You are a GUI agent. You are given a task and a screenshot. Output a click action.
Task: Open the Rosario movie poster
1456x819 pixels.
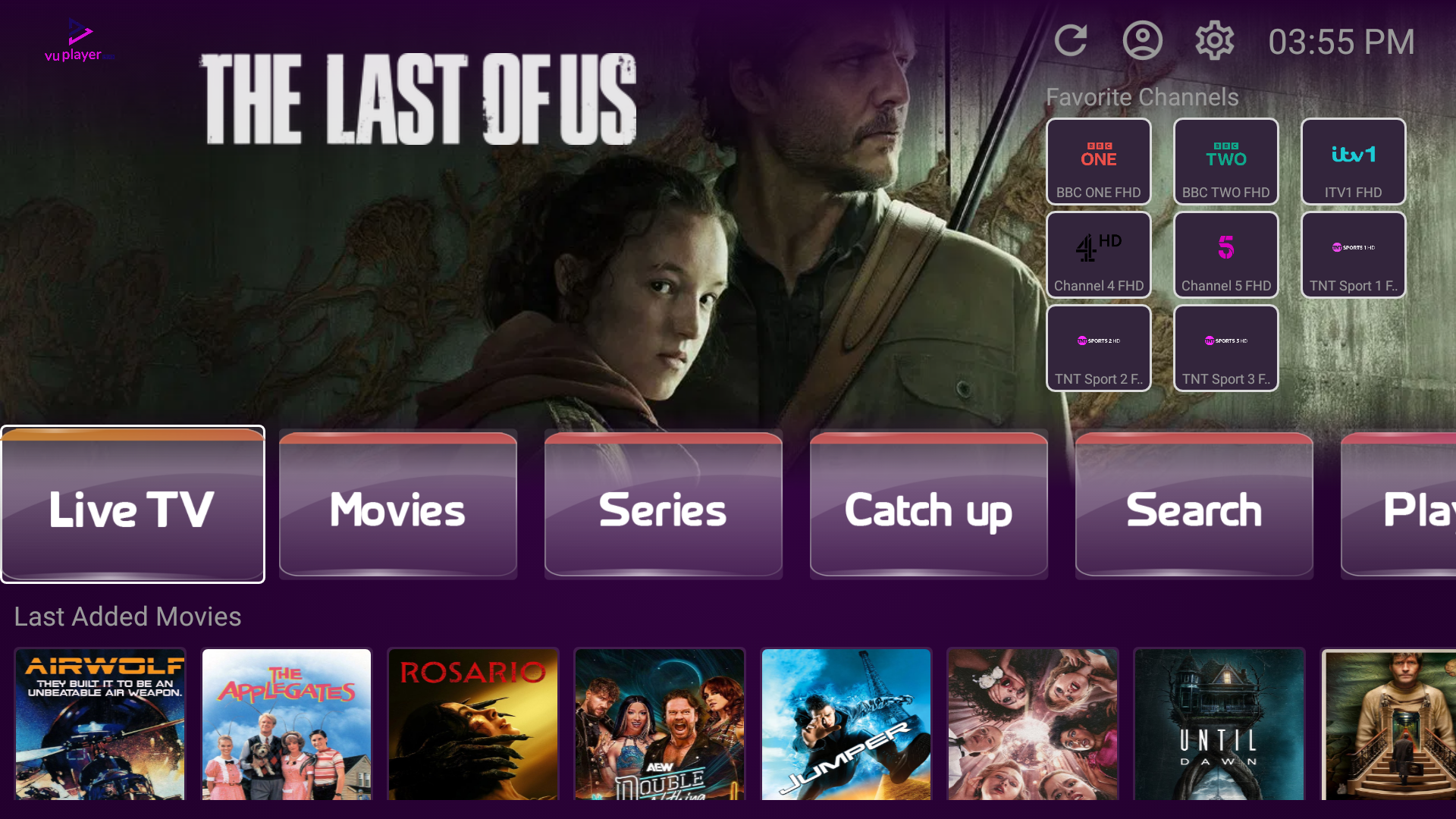click(x=473, y=724)
